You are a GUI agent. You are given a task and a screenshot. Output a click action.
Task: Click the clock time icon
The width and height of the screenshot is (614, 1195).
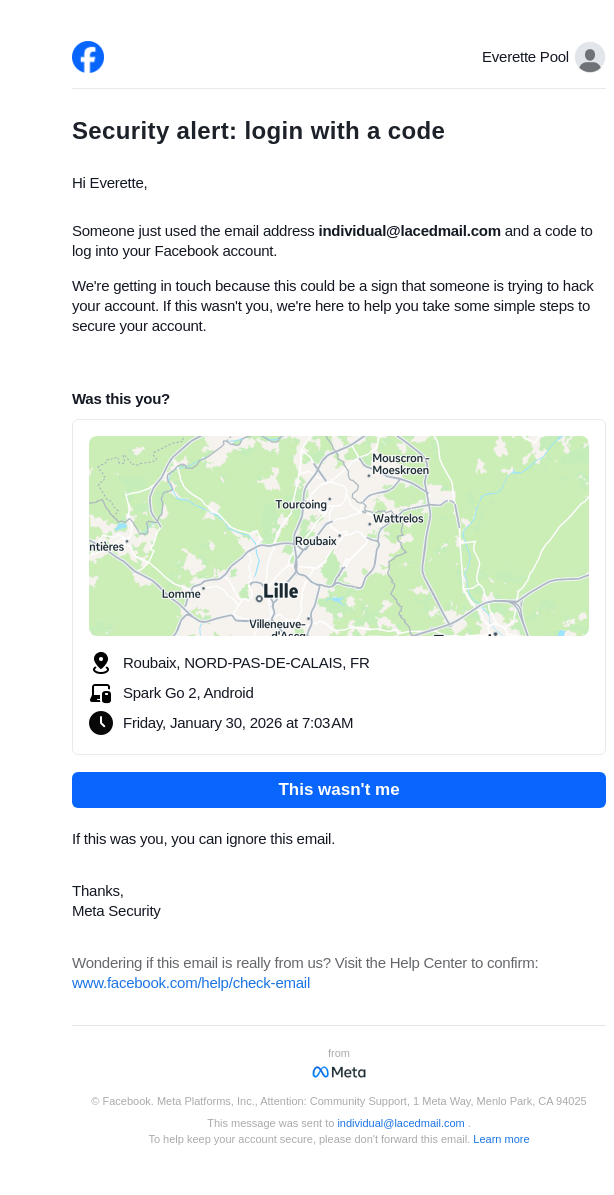[x=100, y=723]
